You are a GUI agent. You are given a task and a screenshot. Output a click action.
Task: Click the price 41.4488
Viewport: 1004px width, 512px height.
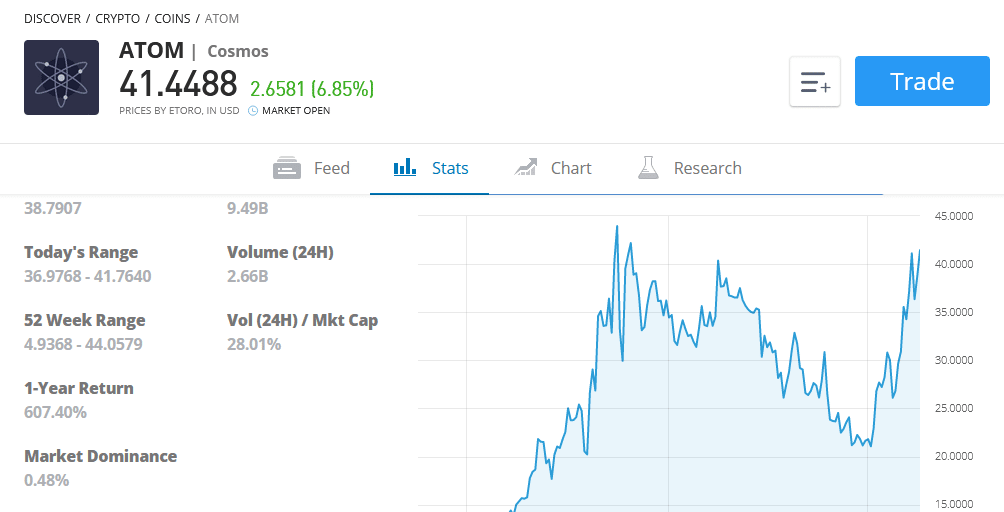[178, 84]
